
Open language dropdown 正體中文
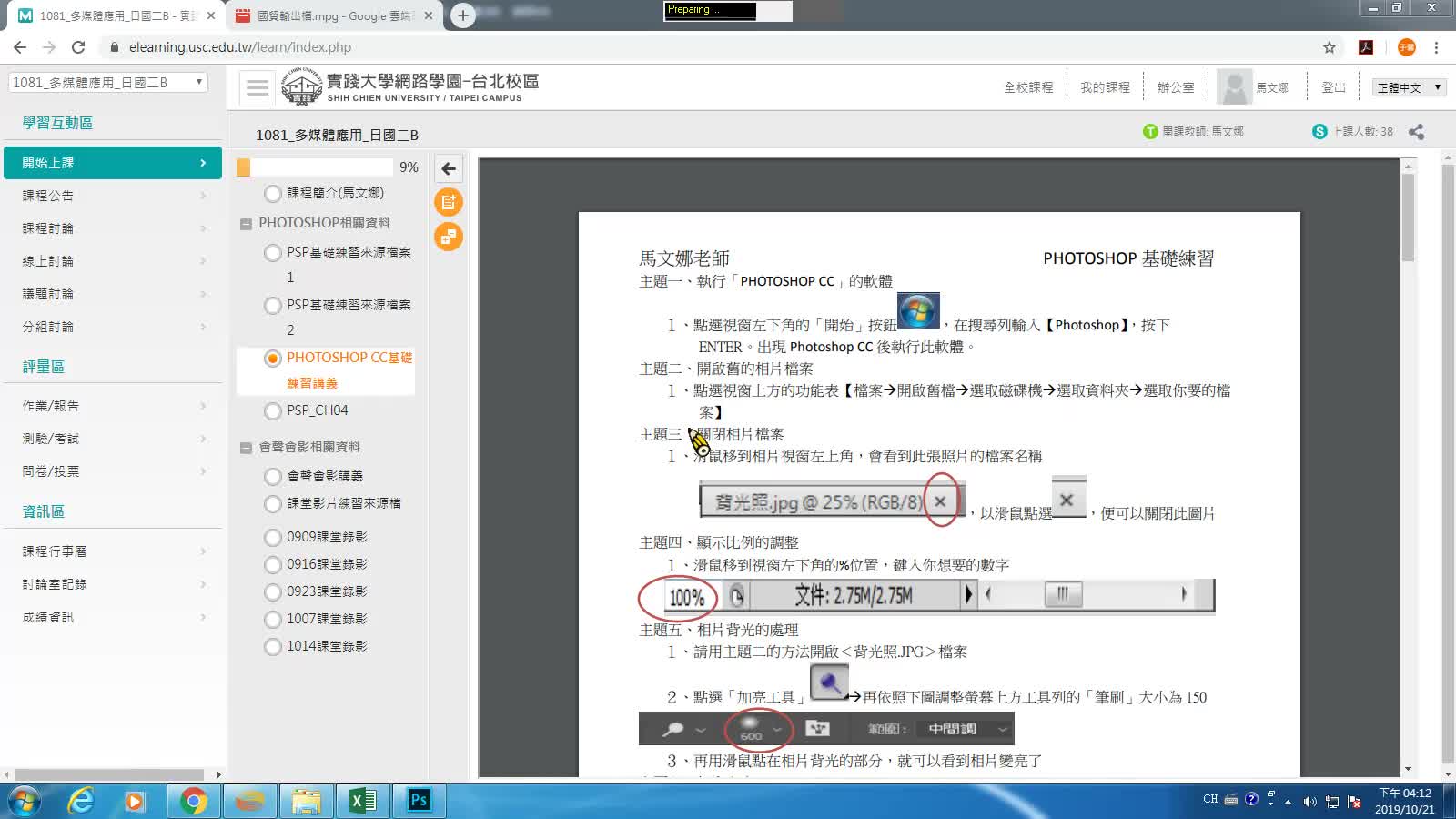coord(1409,87)
